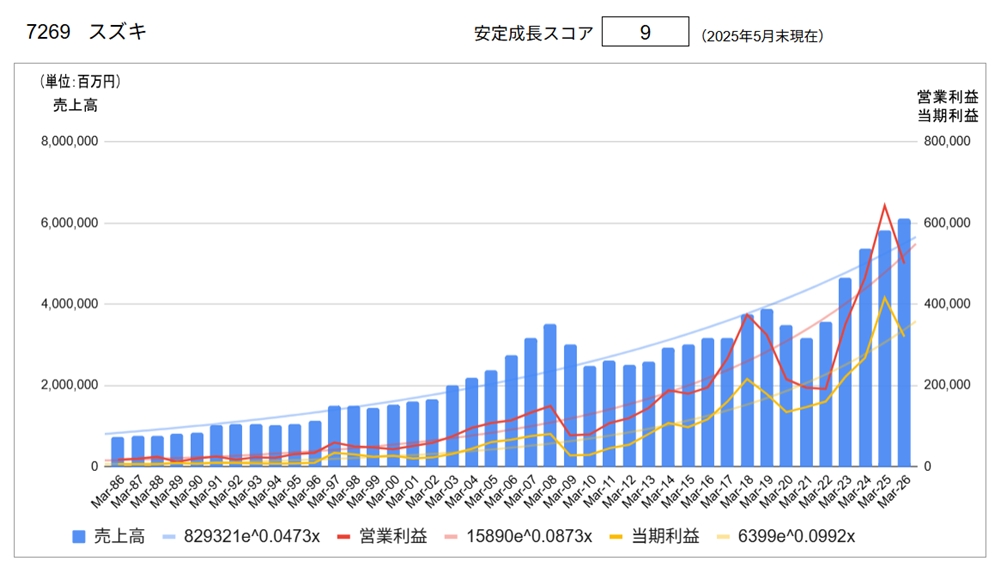Viewport: 1000px width, 573px height.
Task: Click the red 営業利益 legend swatch
Action: click(344, 537)
